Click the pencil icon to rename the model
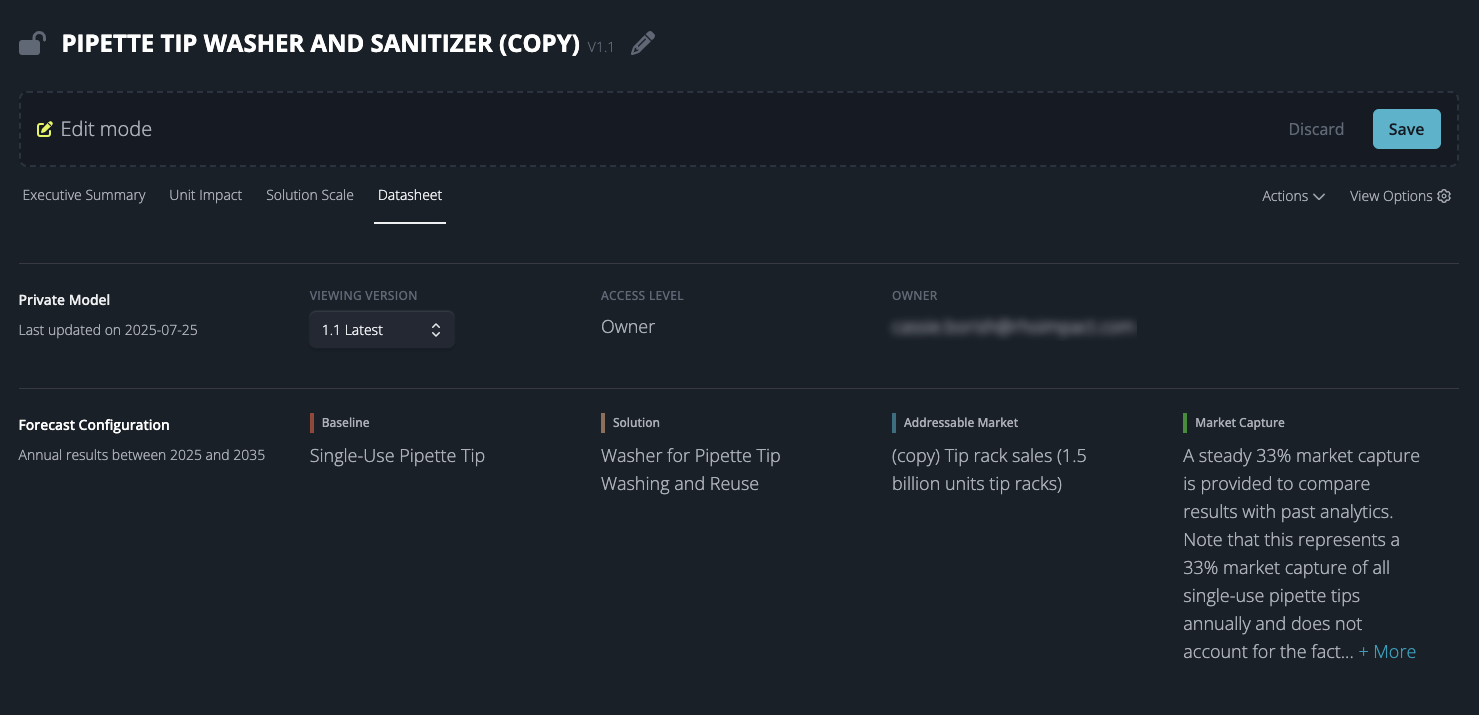This screenshot has height=715, width=1479. [x=643, y=44]
